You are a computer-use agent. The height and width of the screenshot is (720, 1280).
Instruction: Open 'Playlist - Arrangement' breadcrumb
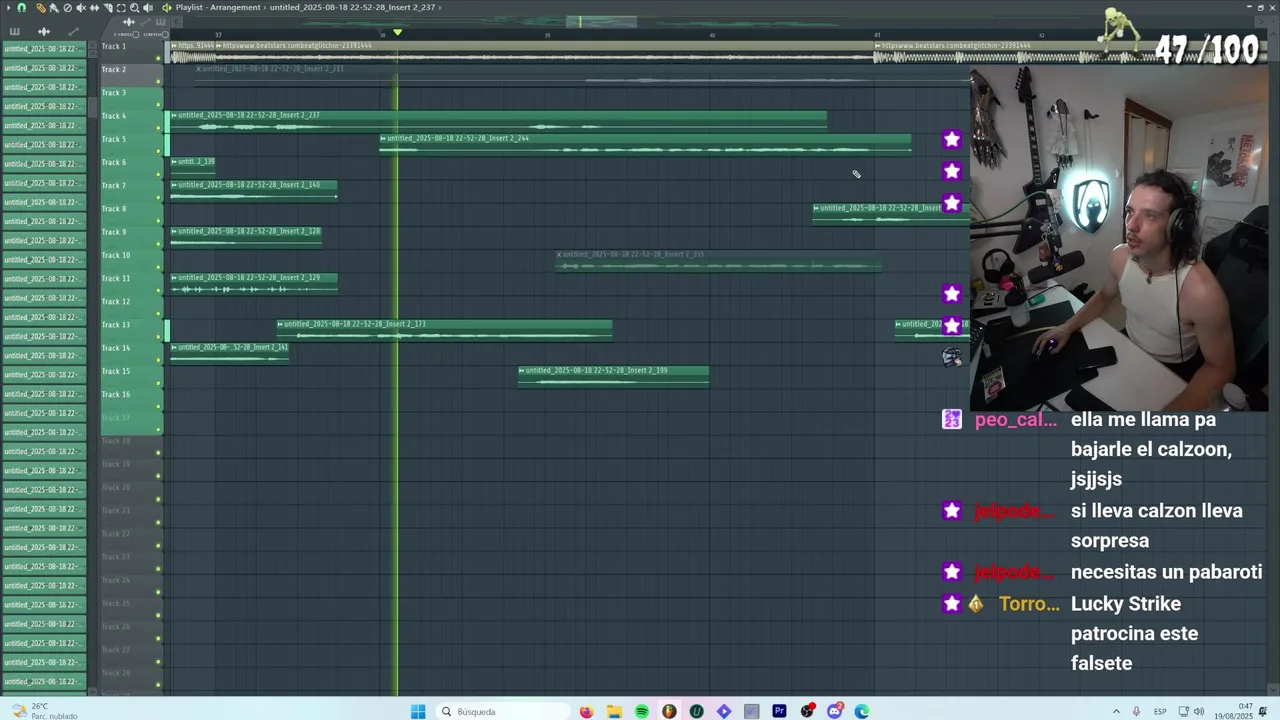tap(218, 7)
